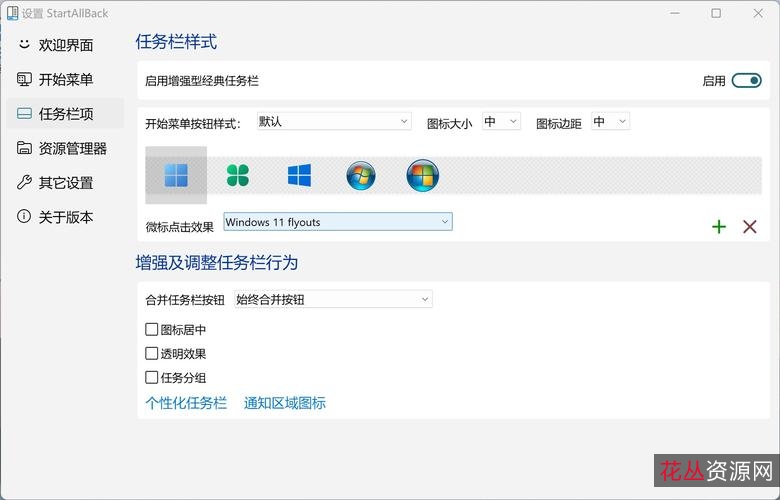Click the monitor icon beside 开始菜单
780x500 pixels.
[24, 79]
